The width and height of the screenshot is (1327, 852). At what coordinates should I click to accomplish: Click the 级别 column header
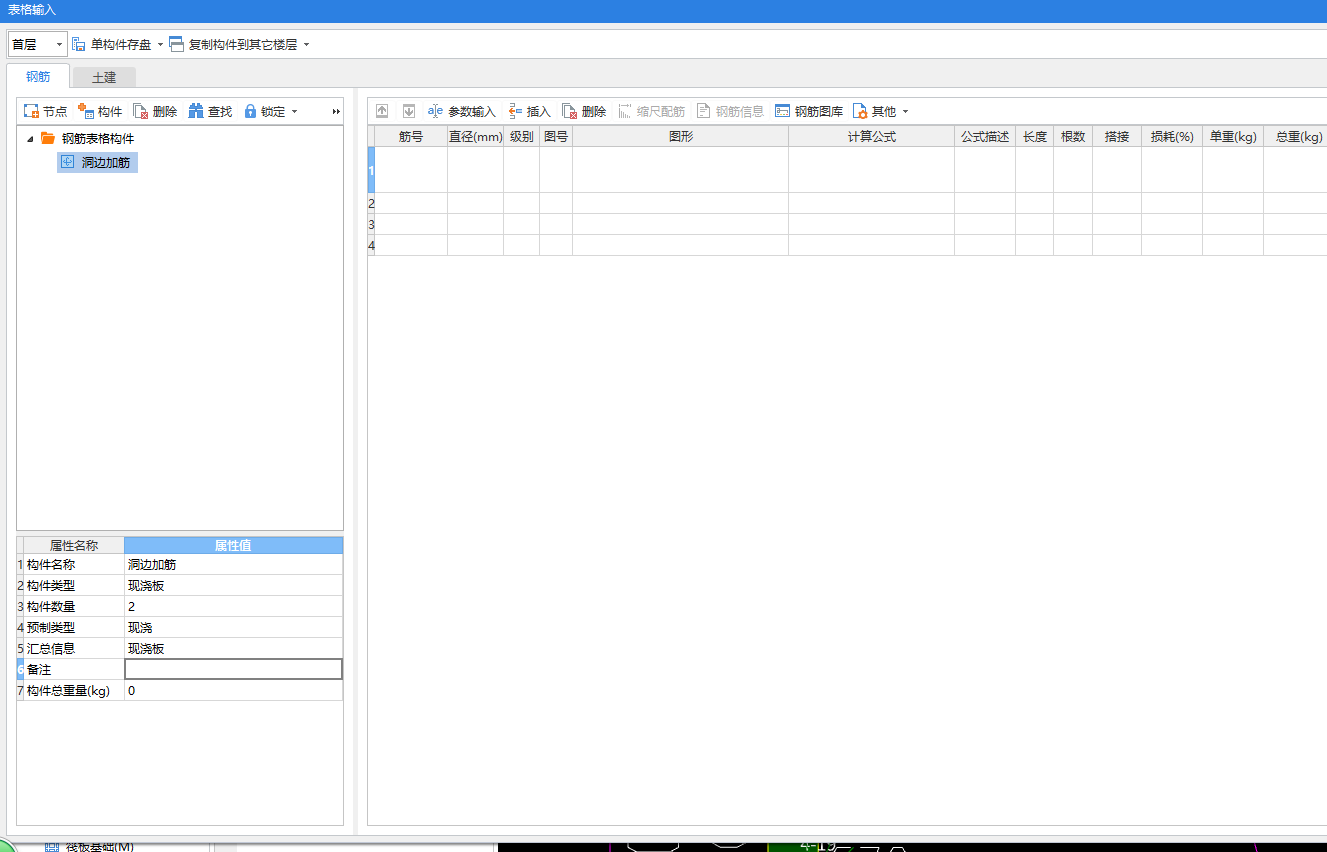point(521,137)
